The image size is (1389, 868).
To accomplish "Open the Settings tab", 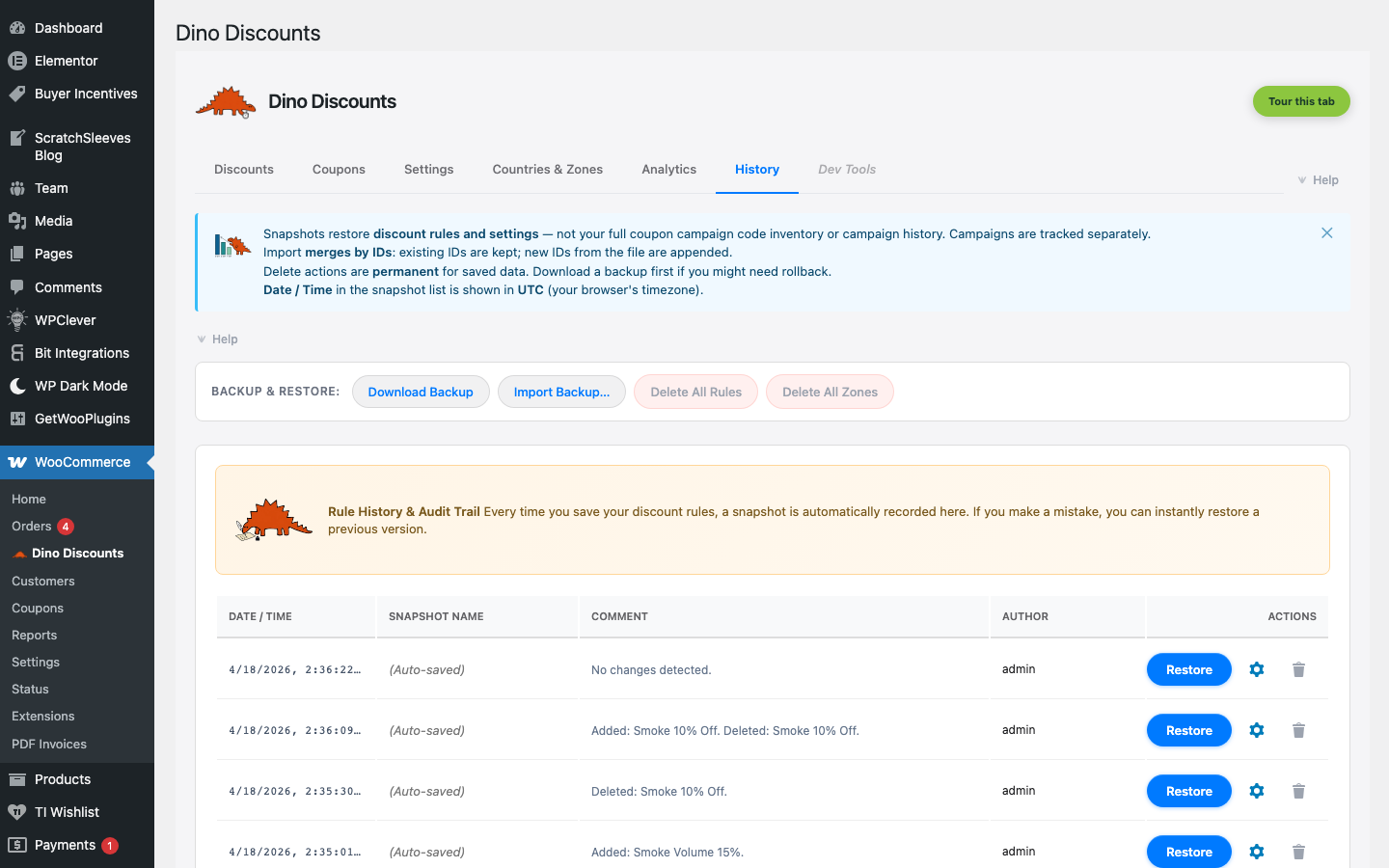I will pyautogui.click(x=428, y=170).
